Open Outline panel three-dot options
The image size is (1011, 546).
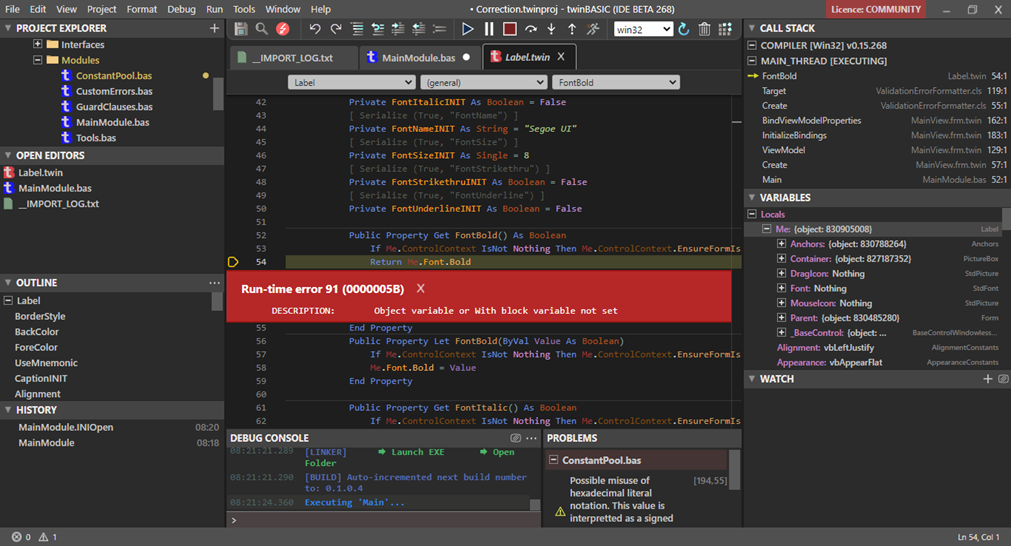pos(215,283)
